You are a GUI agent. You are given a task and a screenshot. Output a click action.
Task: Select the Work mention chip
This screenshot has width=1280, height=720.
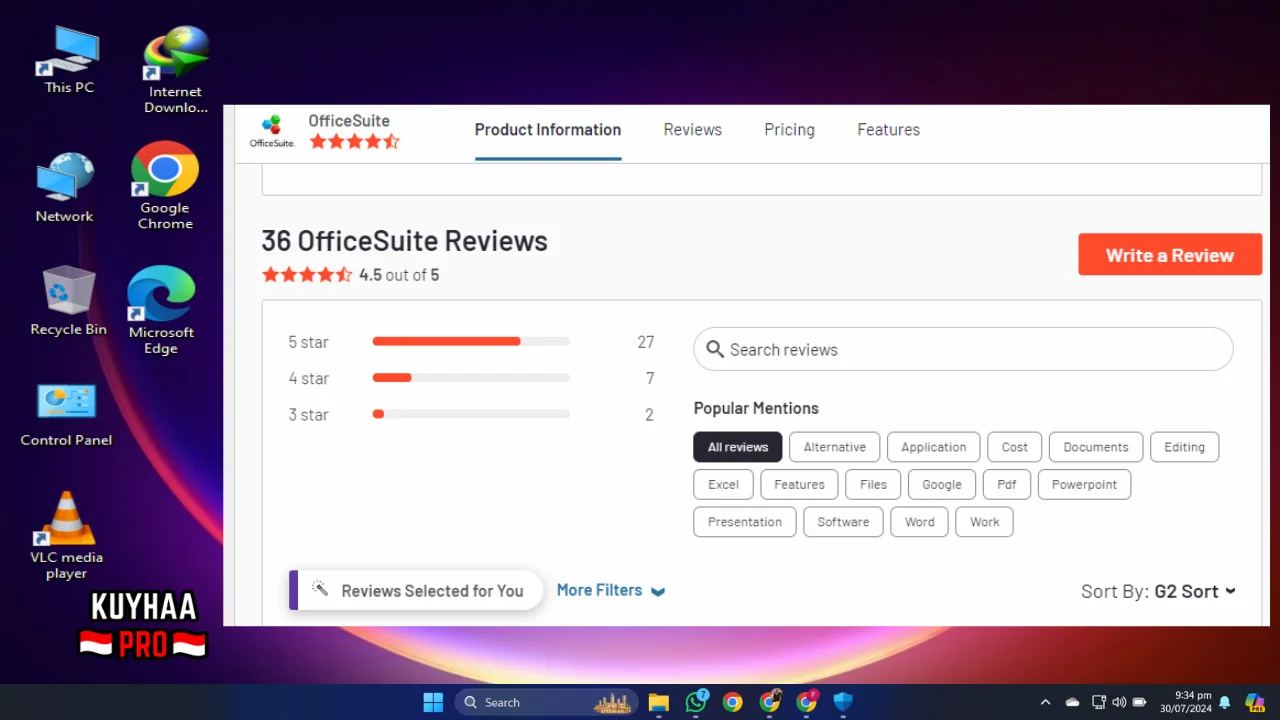pos(985,522)
